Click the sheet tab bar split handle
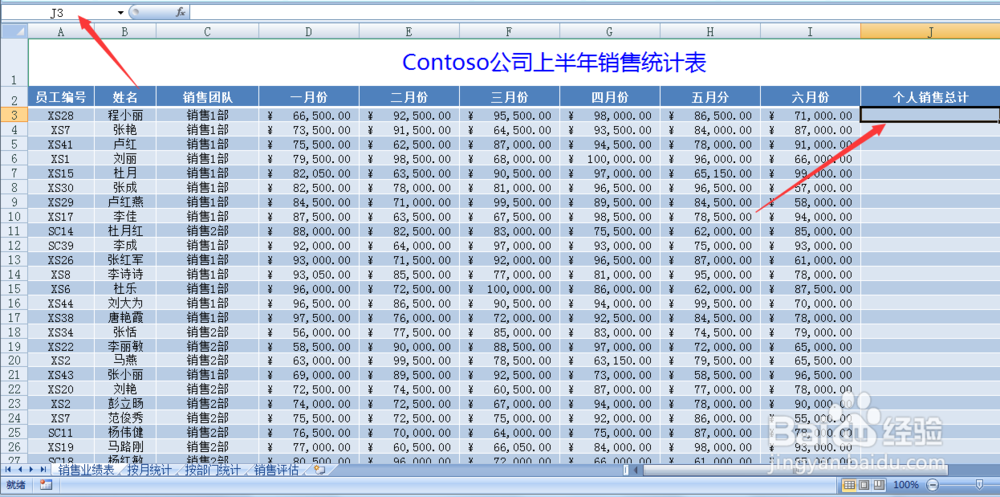Viewport: 1000px width, 497px height. (626, 470)
